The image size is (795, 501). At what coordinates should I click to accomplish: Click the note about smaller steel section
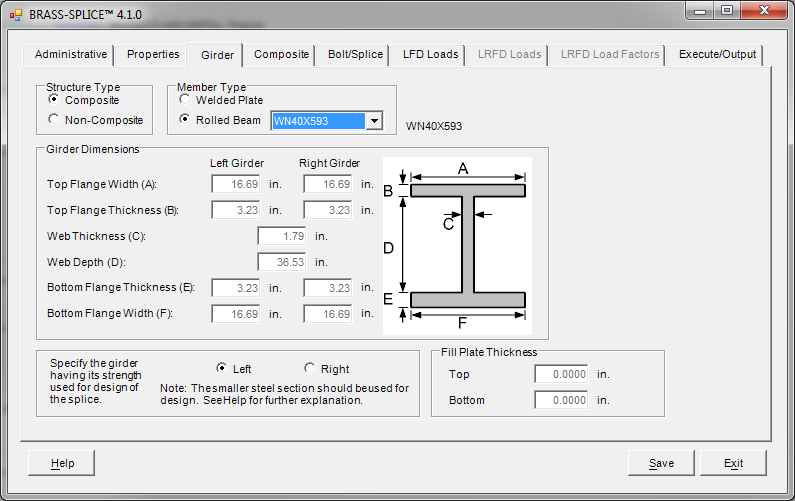point(284,394)
